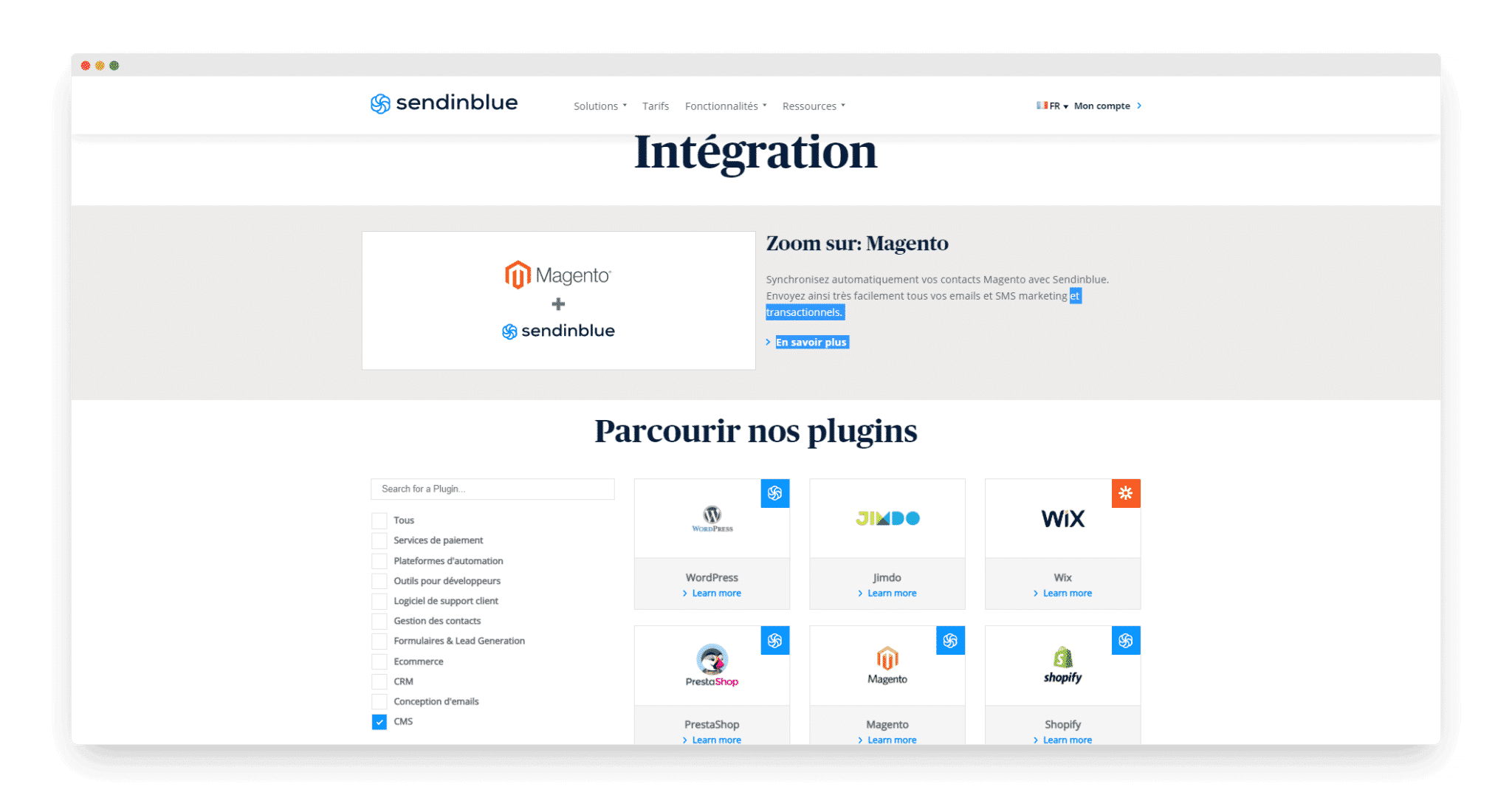The height and width of the screenshot is (798, 1512).
Task: Click the orange Zapier badge on Wix card
Action: (x=1126, y=493)
